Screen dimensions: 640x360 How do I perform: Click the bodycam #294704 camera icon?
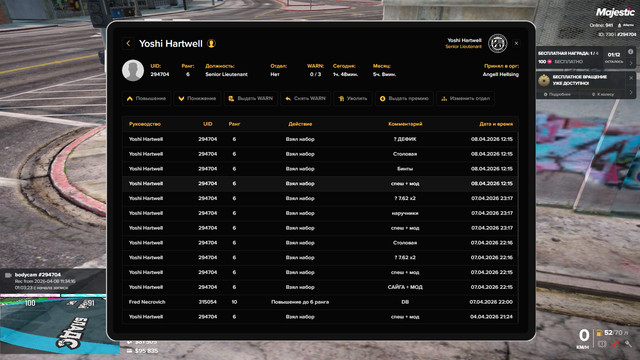[8, 275]
